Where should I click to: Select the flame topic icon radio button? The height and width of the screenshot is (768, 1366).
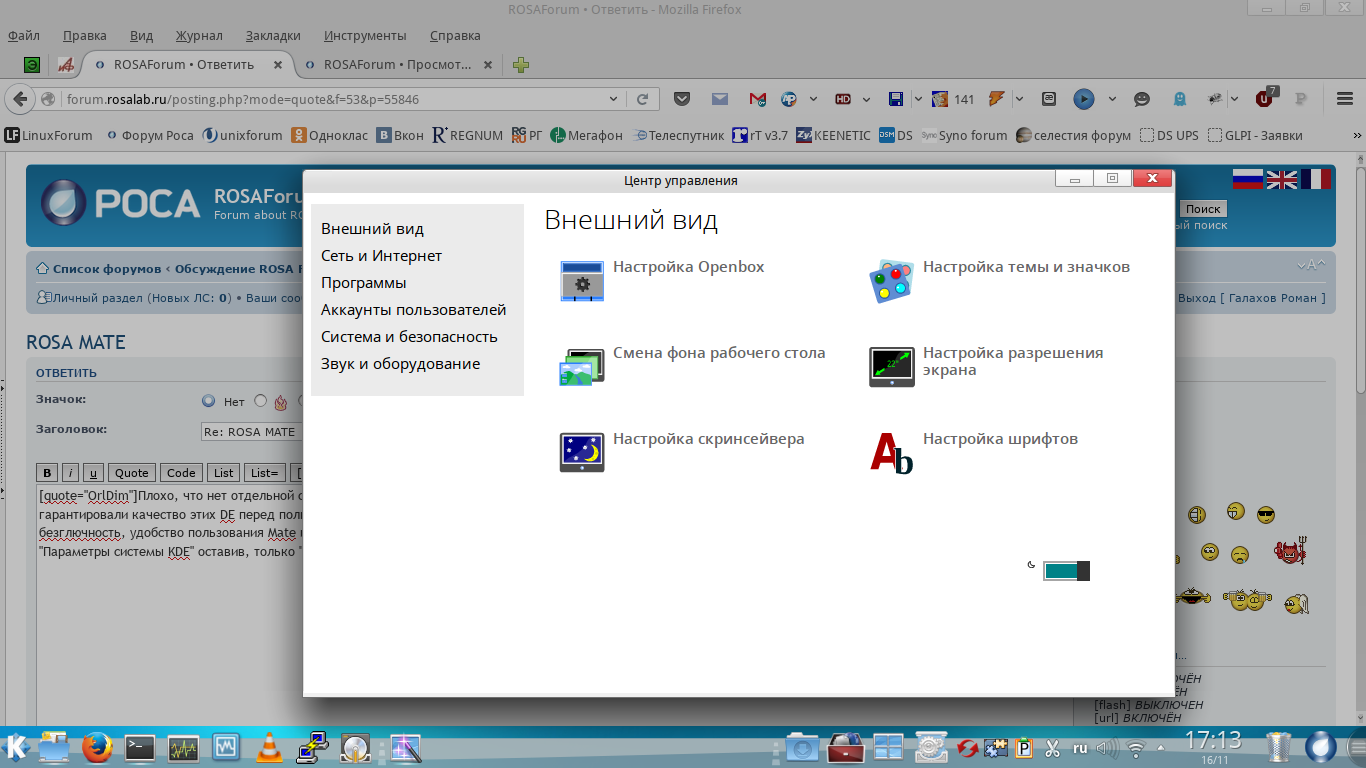tap(261, 401)
